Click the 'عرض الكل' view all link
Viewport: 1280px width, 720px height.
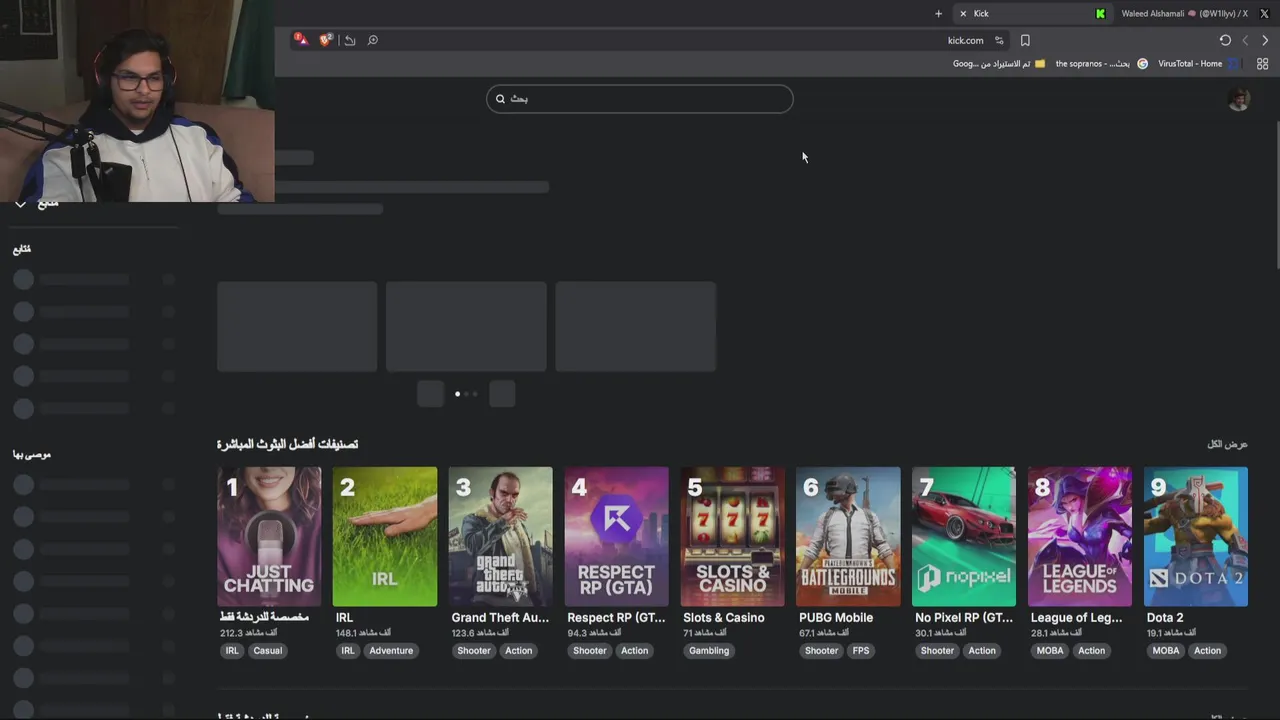click(x=1227, y=444)
